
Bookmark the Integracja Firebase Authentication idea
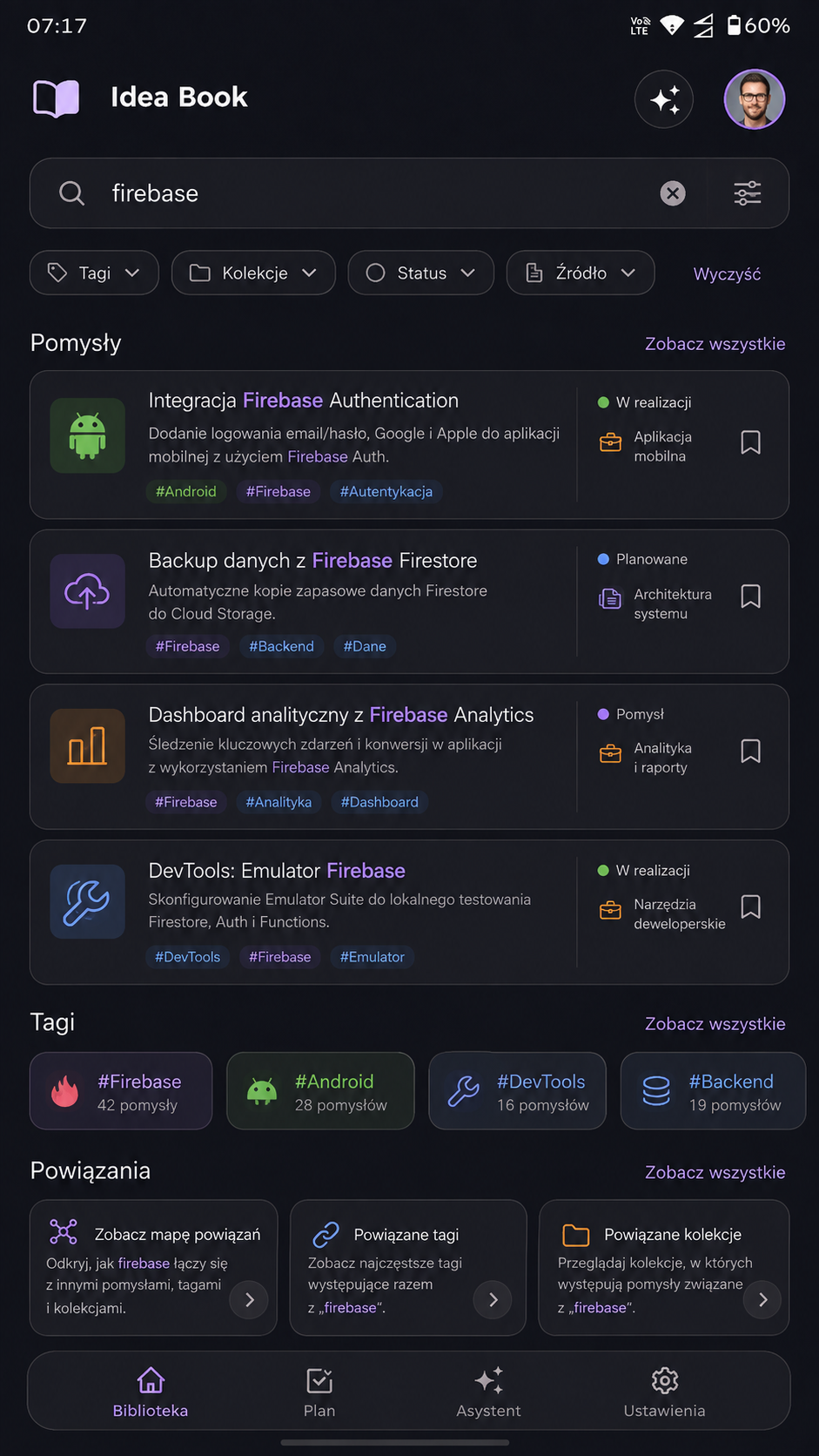tap(750, 442)
